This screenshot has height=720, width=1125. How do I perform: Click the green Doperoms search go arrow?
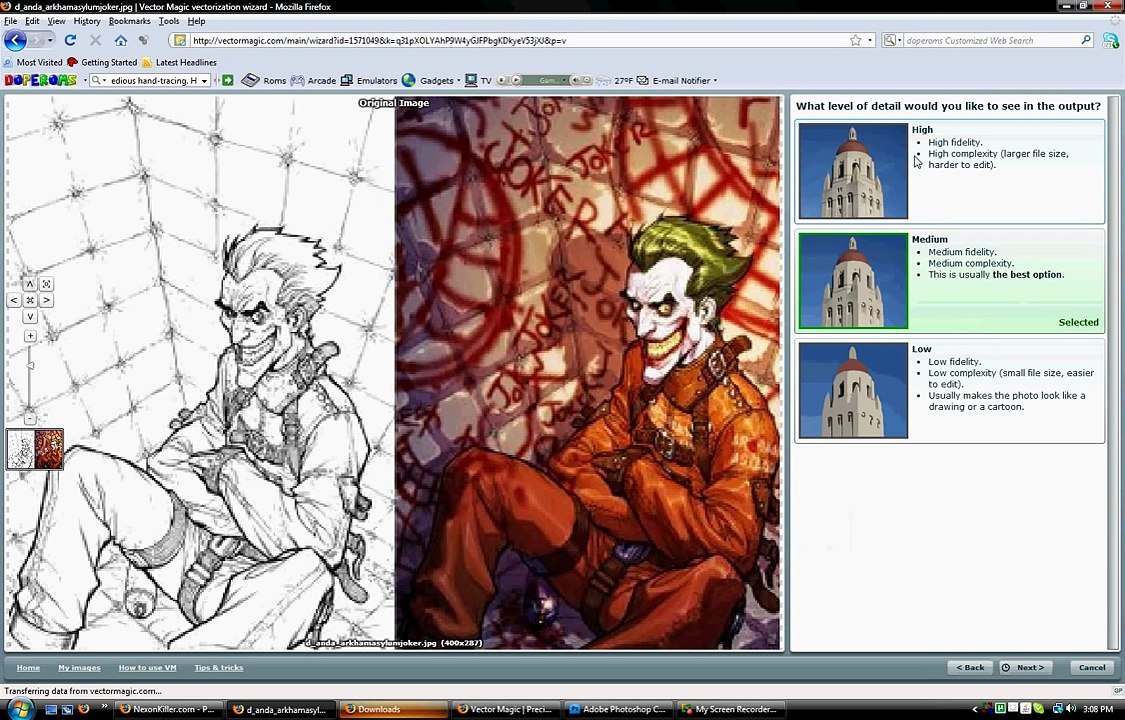228,80
